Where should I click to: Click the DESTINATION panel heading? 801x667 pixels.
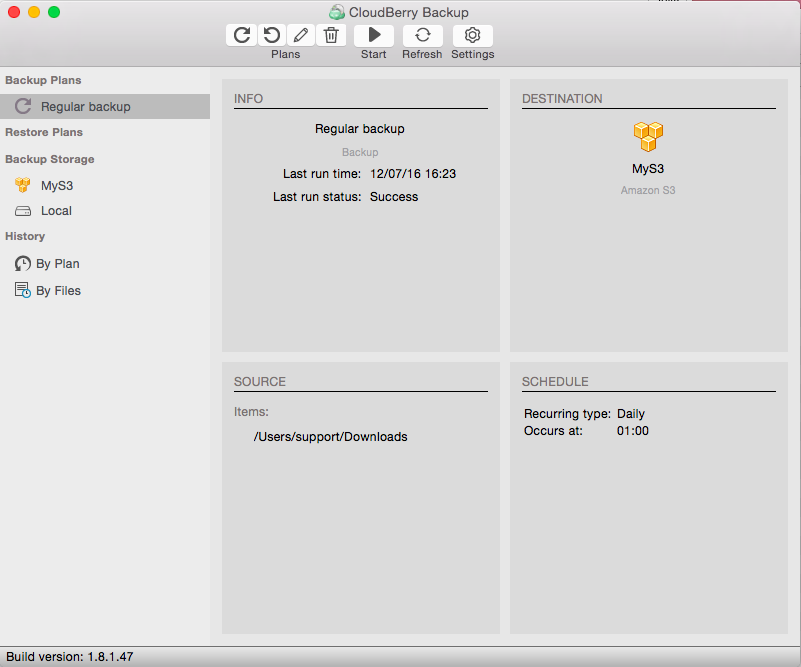point(562,99)
